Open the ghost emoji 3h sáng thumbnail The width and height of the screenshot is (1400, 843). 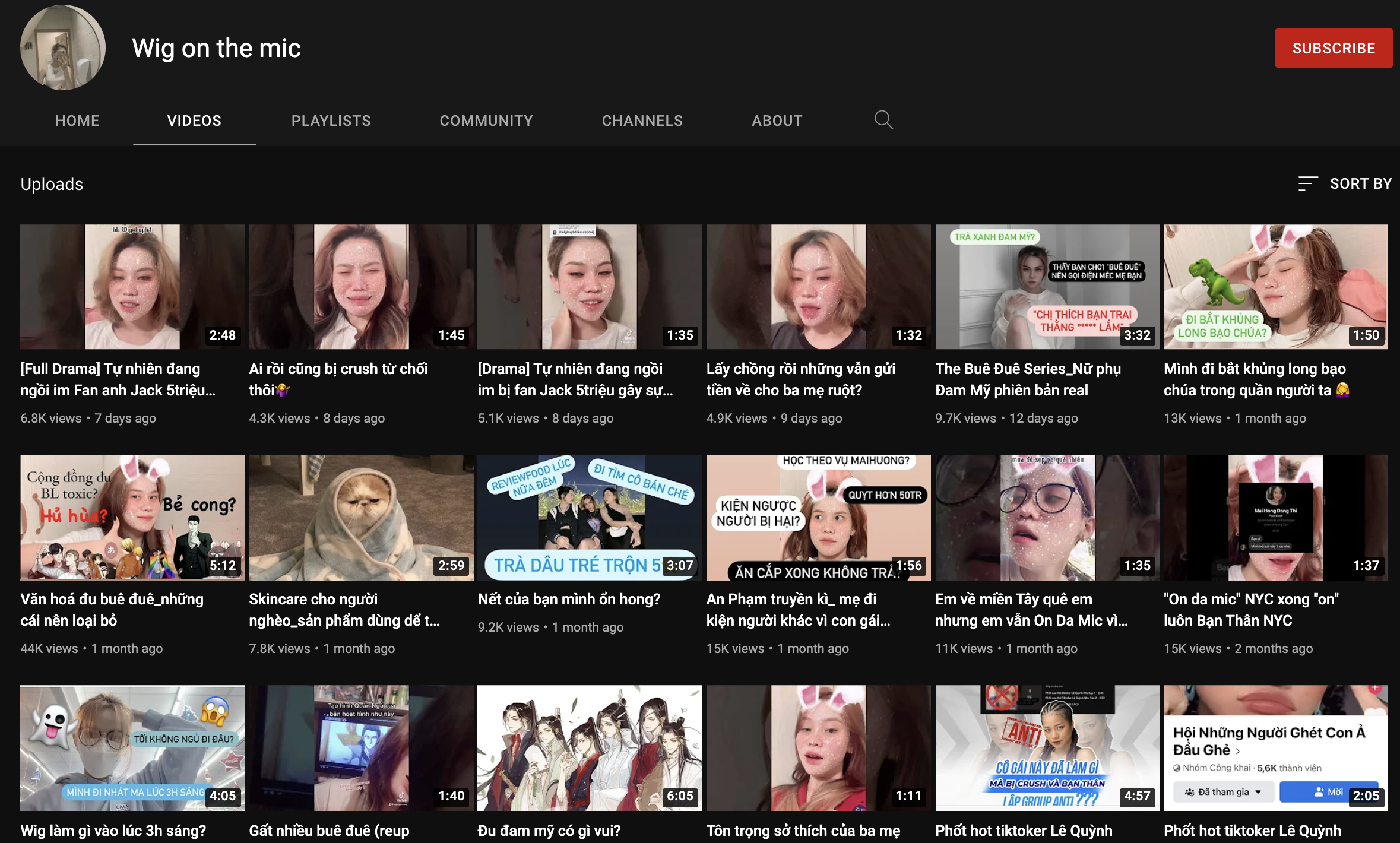132,747
